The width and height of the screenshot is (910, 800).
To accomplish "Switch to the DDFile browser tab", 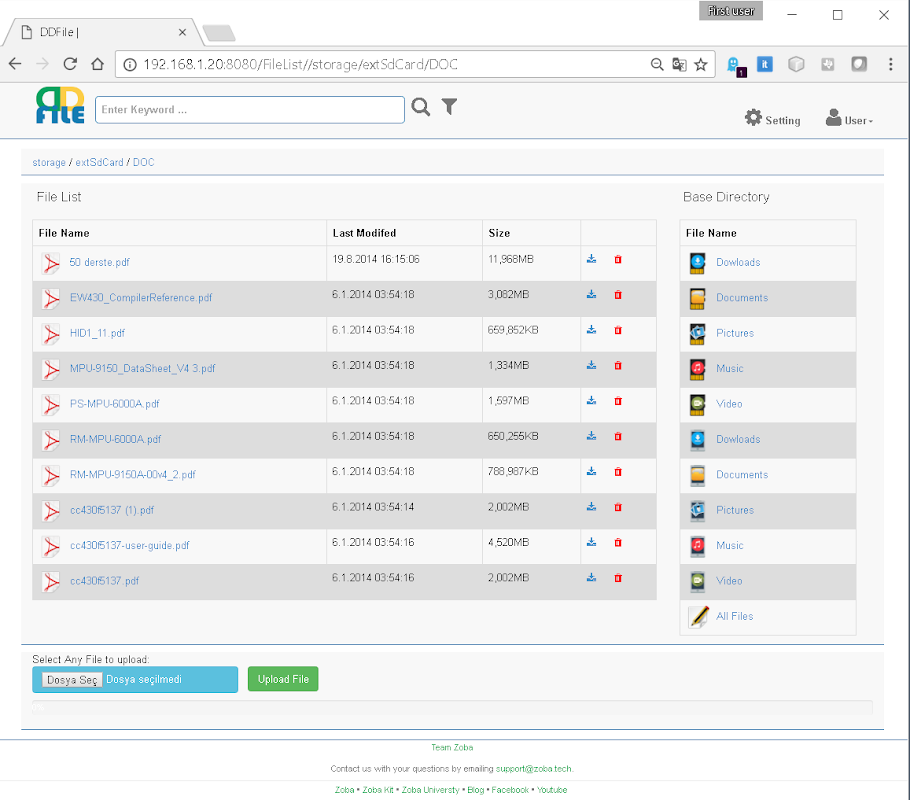I will pos(98,33).
